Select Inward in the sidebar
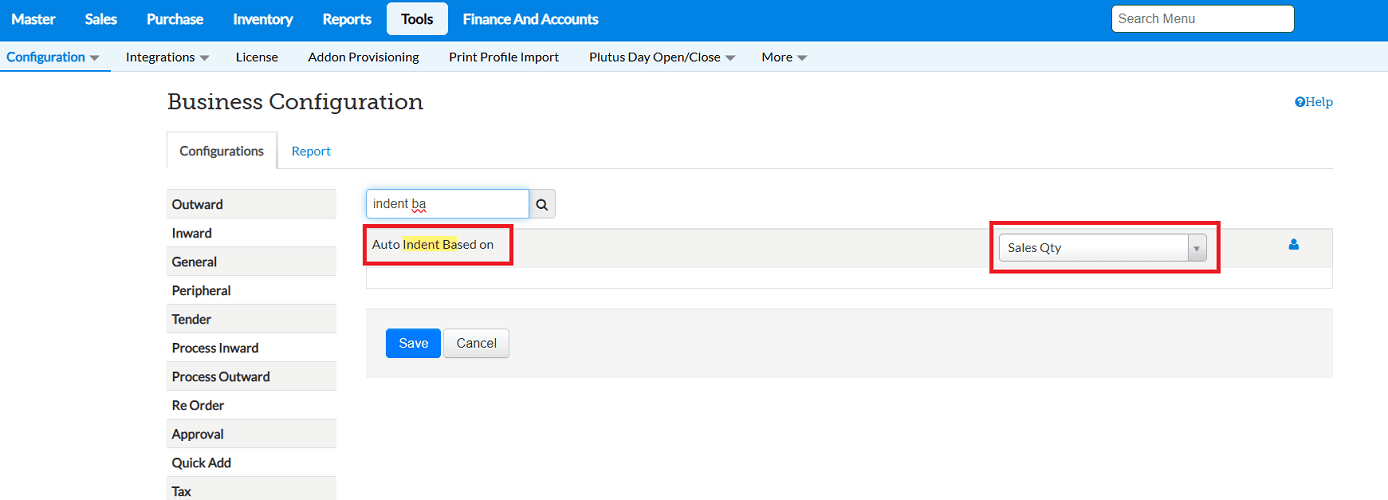The height and width of the screenshot is (500, 1388). 192,233
